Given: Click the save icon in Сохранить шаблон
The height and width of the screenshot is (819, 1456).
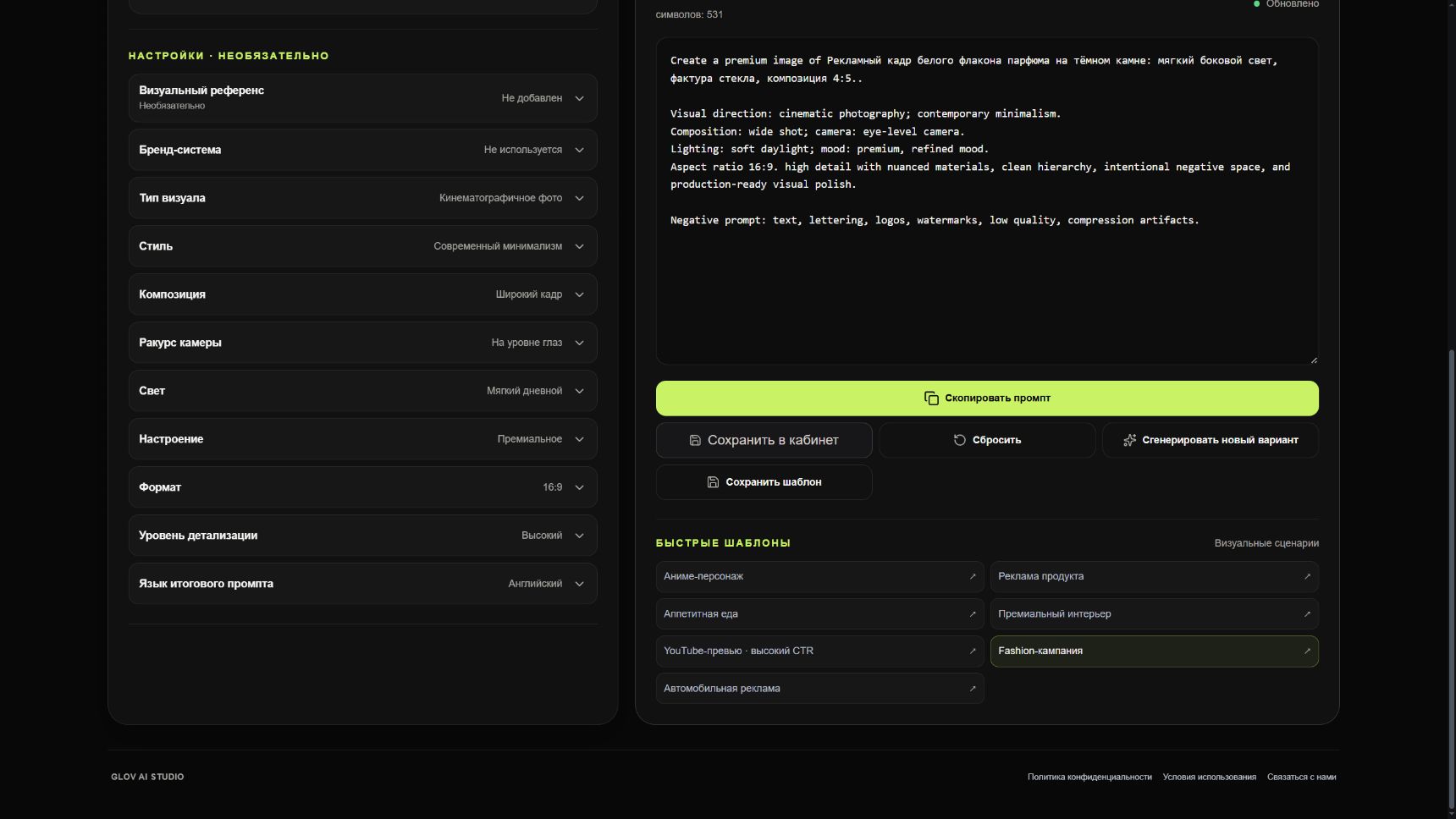Looking at the screenshot, I should pos(713,482).
